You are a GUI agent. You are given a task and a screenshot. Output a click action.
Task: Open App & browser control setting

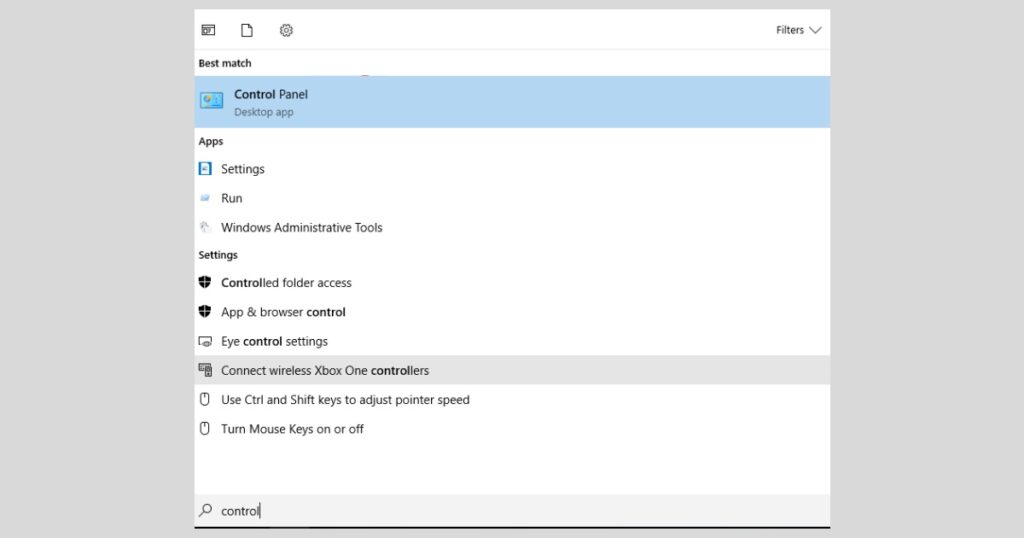click(283, 312)
